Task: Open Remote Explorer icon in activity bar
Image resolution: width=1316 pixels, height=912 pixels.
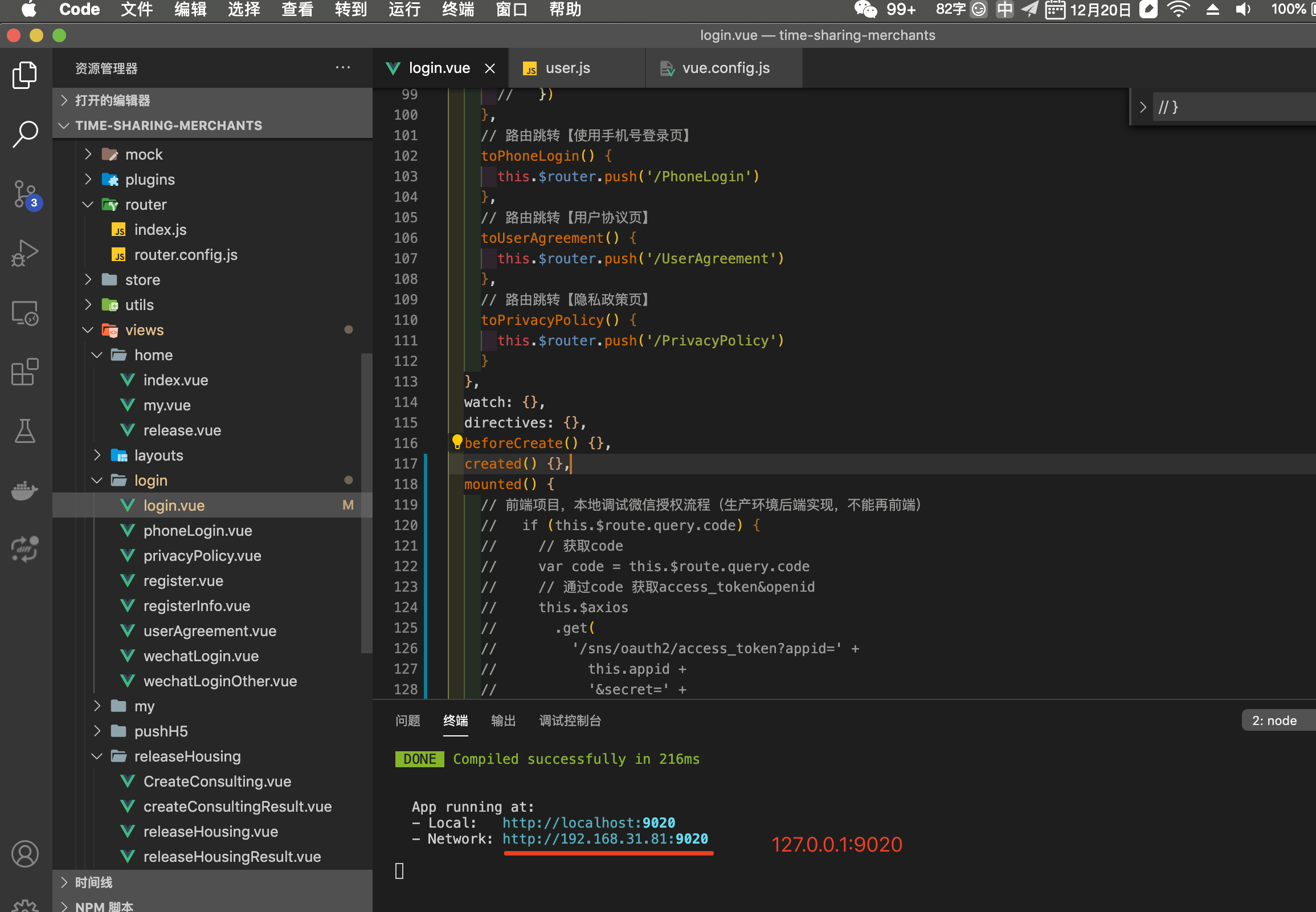Action: pyautogui.click(x=25, y=313)
